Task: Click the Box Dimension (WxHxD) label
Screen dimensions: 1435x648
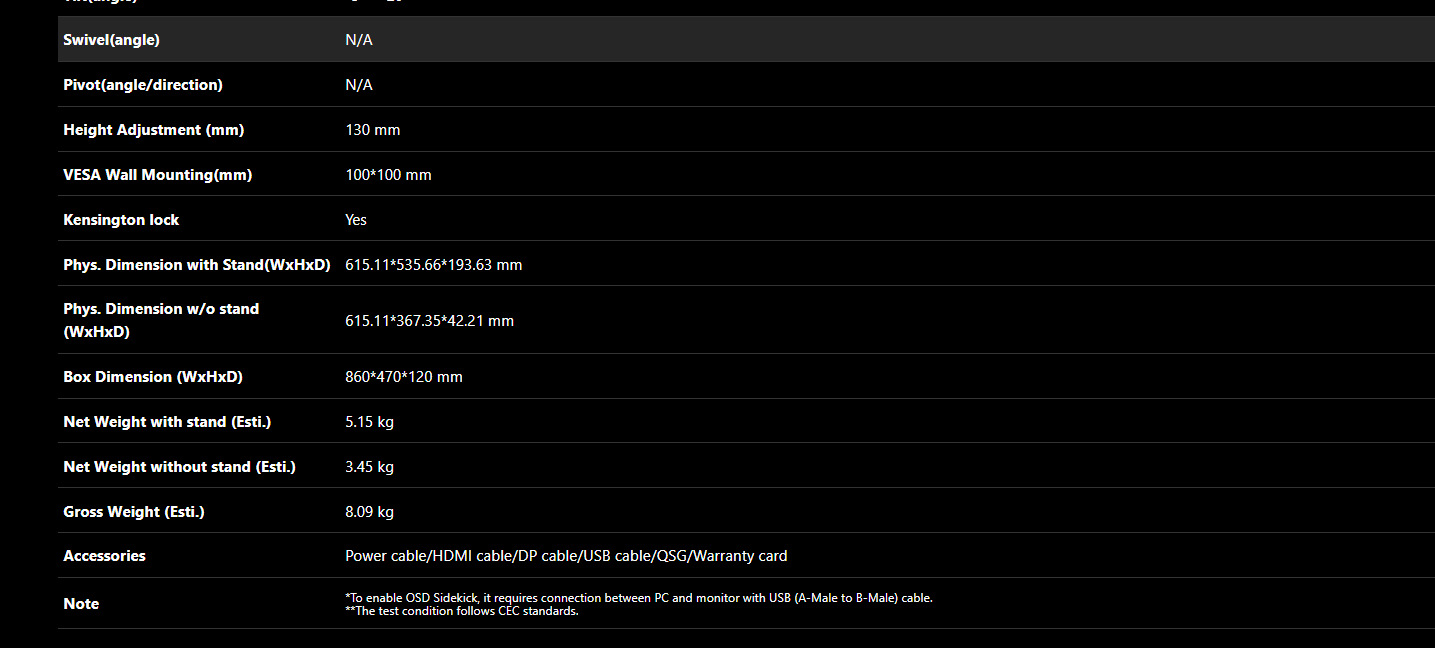Action: tap(153, 377)
